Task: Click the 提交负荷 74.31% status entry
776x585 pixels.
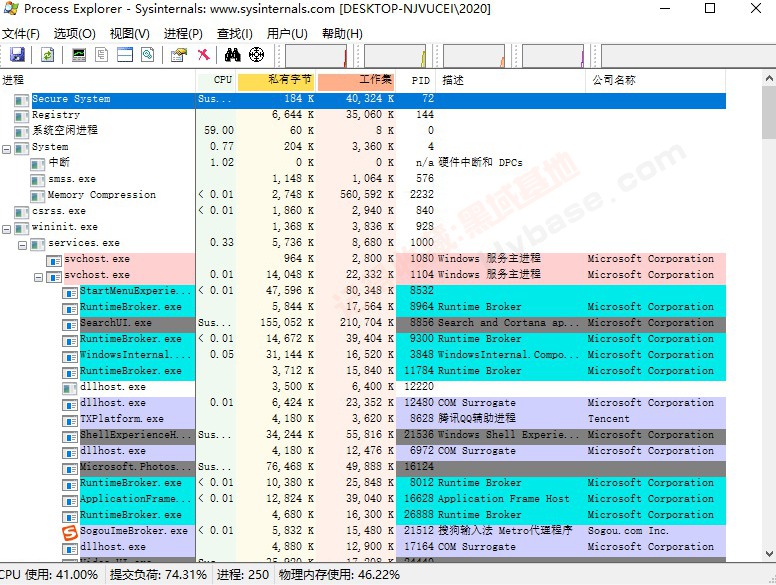Action: tap(158, 575)
